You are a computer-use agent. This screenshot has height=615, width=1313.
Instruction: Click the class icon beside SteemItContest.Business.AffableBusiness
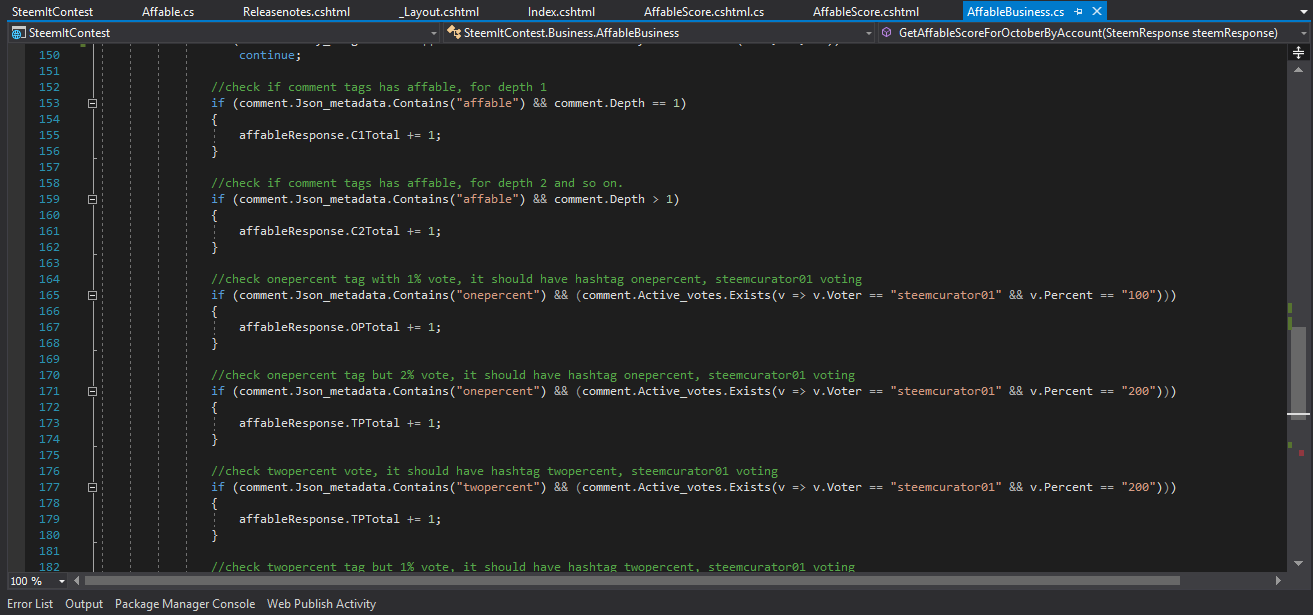point(453,33)
